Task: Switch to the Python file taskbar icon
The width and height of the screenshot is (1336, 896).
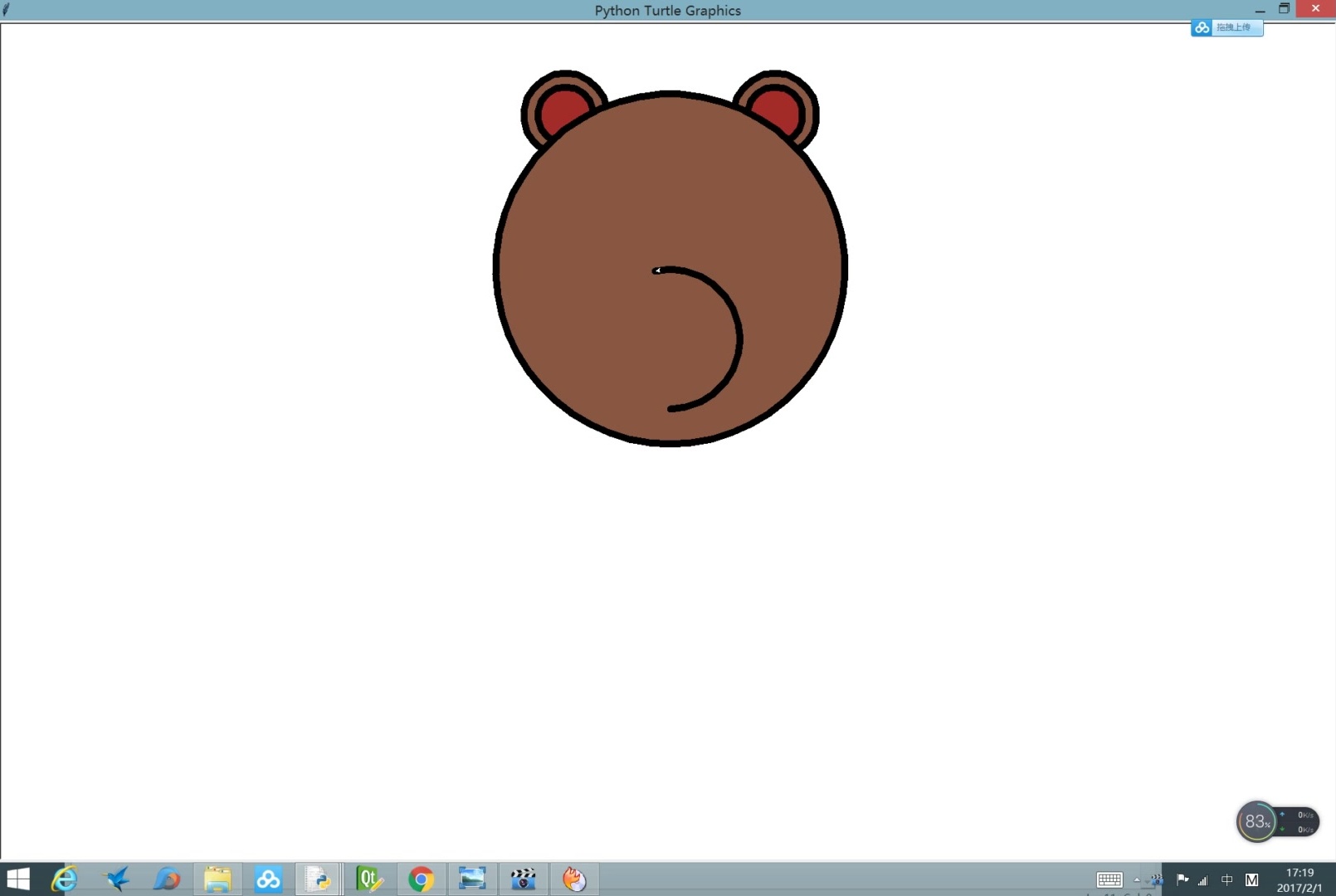Action: (318, 879)
